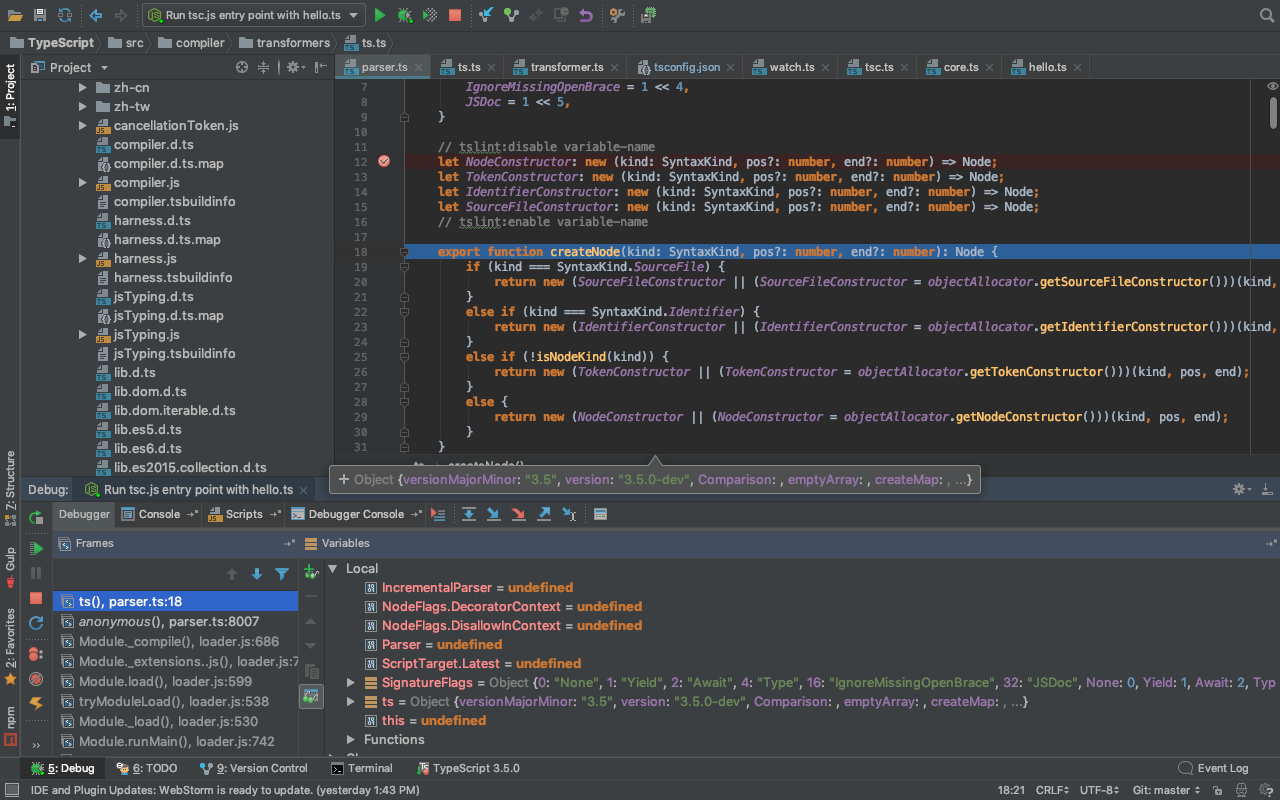Go to the next frame with the blue down arrow
This screenshot has height=800, width=1280.
pyautogui.click(x=257, y=573)
